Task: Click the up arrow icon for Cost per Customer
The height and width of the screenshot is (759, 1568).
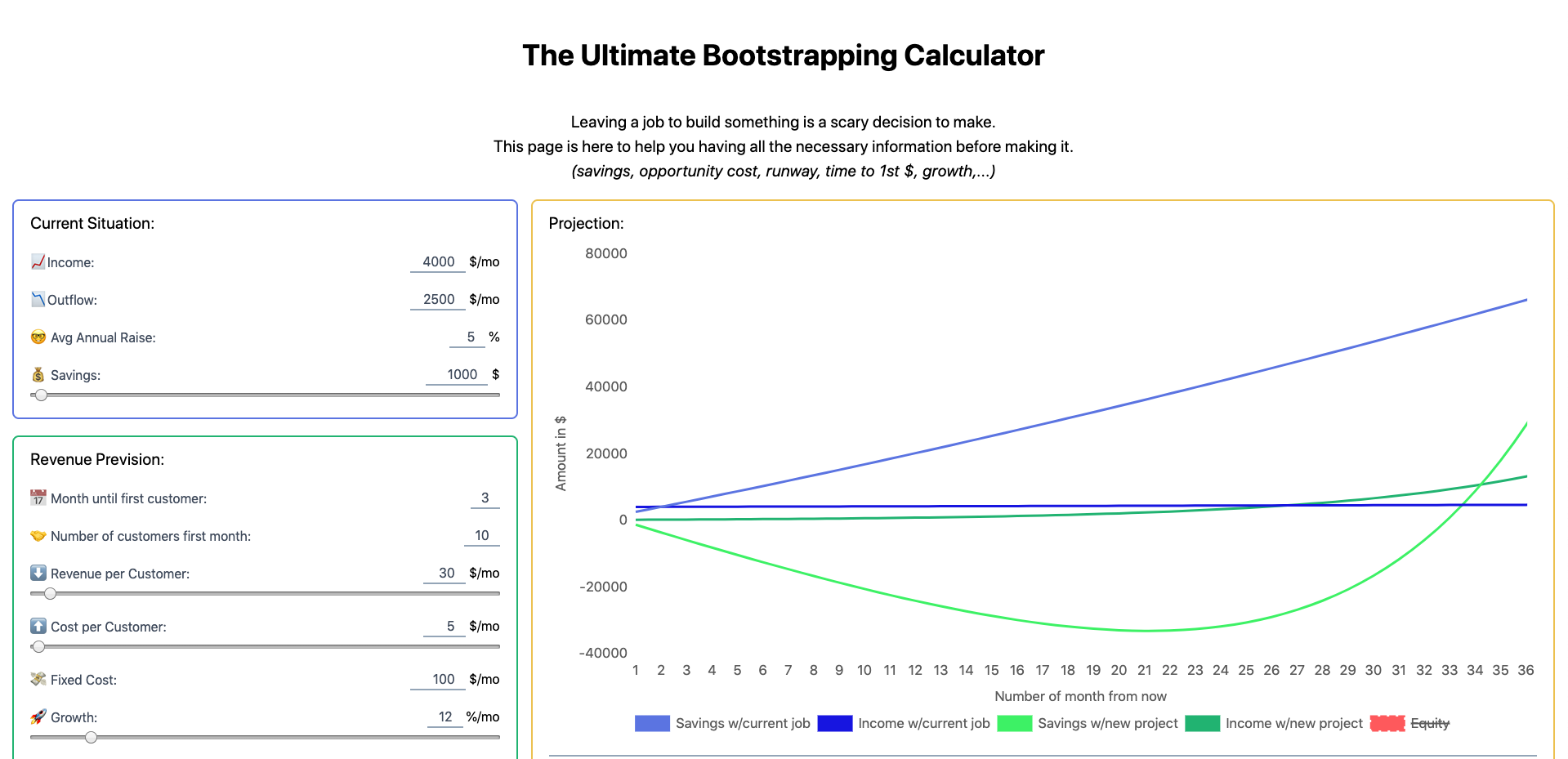Action: click(x=38, y=626)
